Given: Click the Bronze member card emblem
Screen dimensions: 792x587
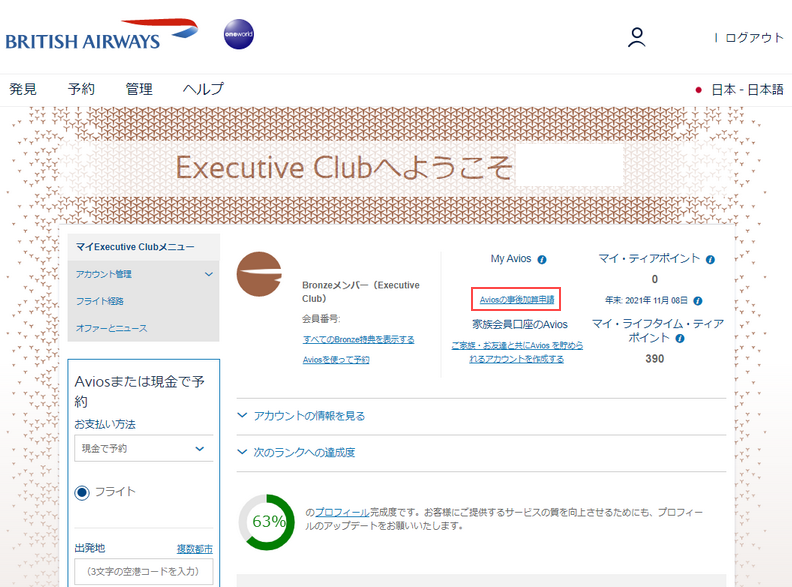Looking at the screenshot, I should 259,274.
